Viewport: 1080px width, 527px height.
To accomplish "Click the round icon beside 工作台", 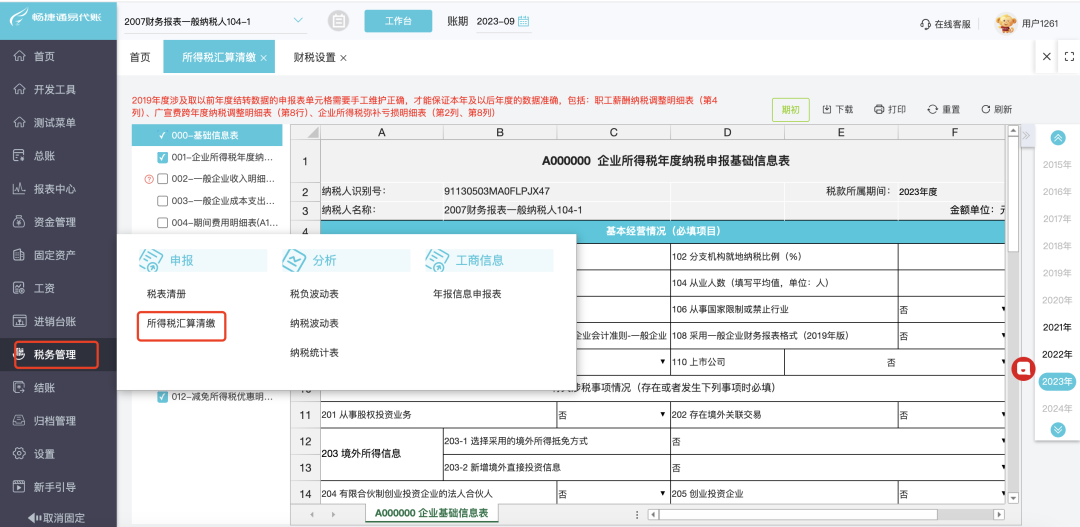I will pos(338,21).
